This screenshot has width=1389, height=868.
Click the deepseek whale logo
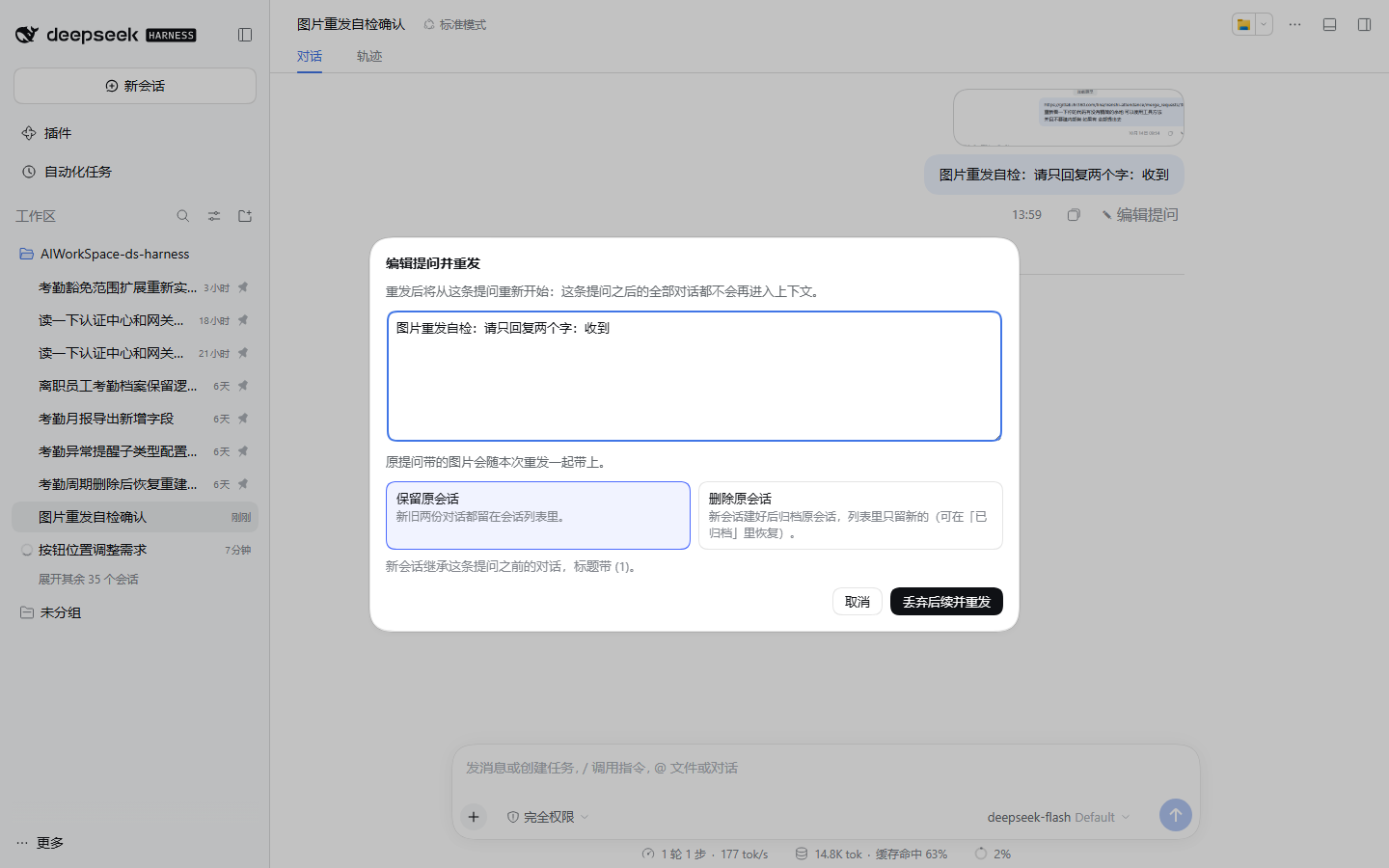[27, 35]
